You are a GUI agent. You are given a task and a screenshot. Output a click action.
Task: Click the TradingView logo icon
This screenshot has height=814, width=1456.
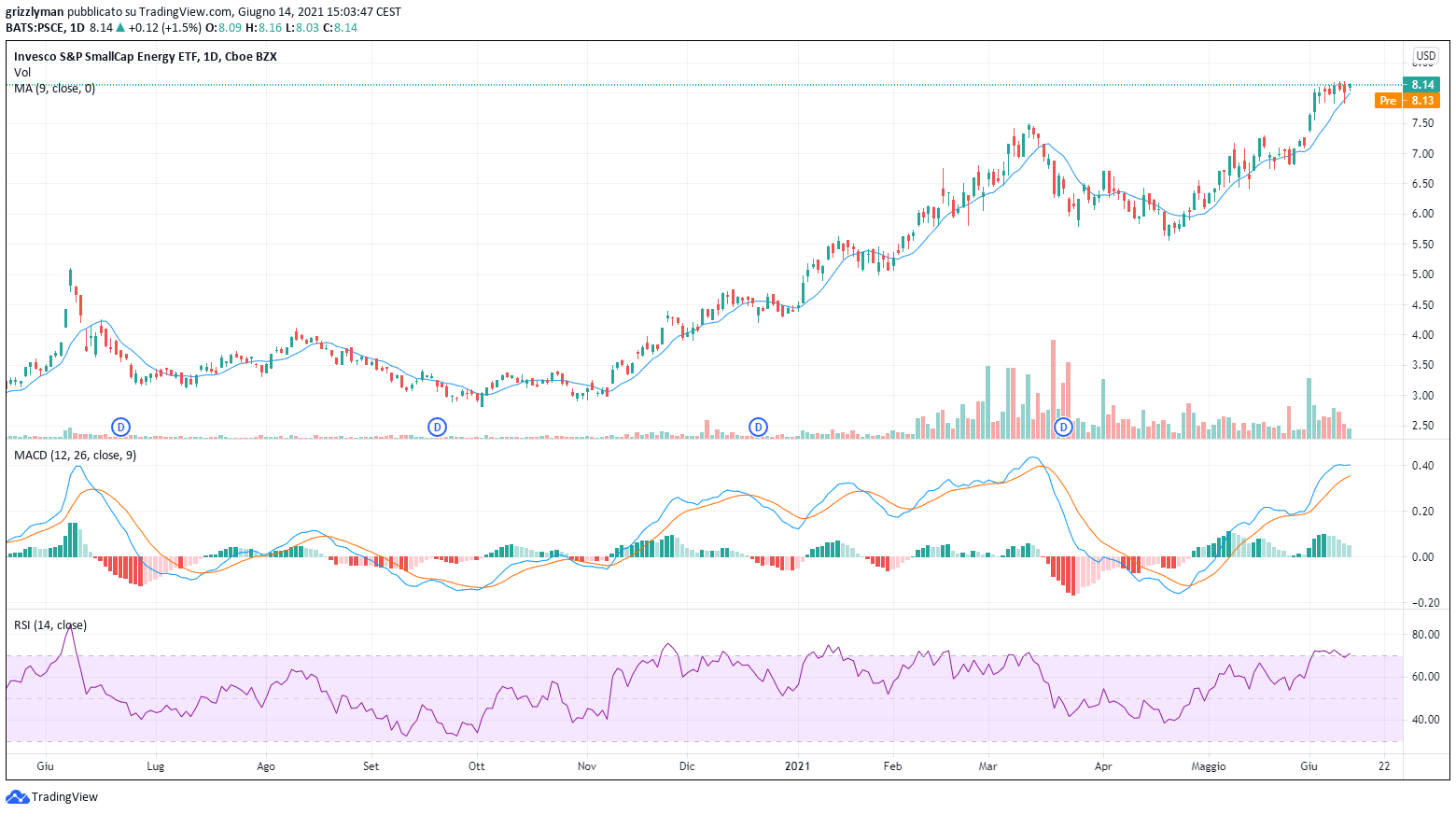pos(17,797)
